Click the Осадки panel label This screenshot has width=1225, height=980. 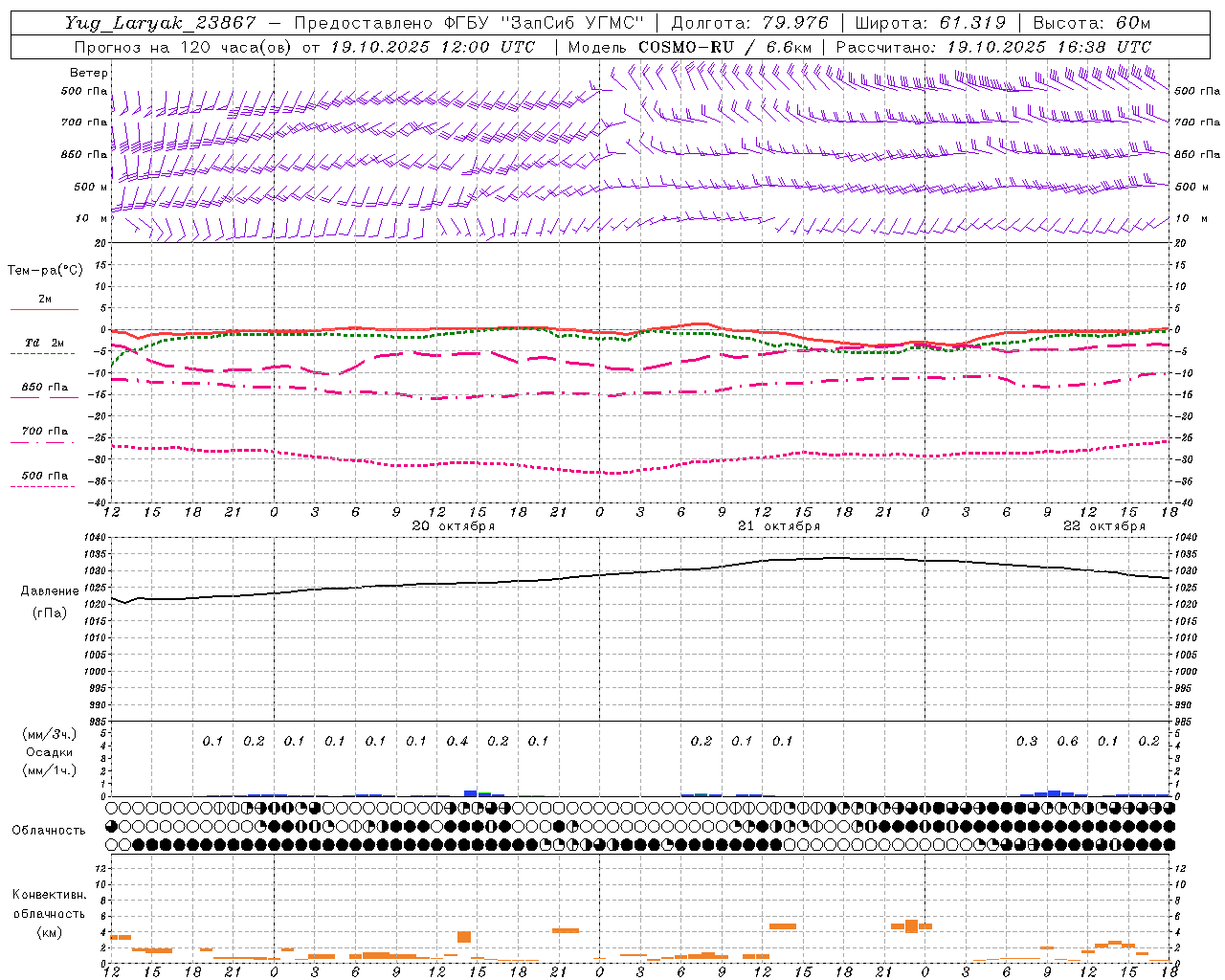click(49, 752)
